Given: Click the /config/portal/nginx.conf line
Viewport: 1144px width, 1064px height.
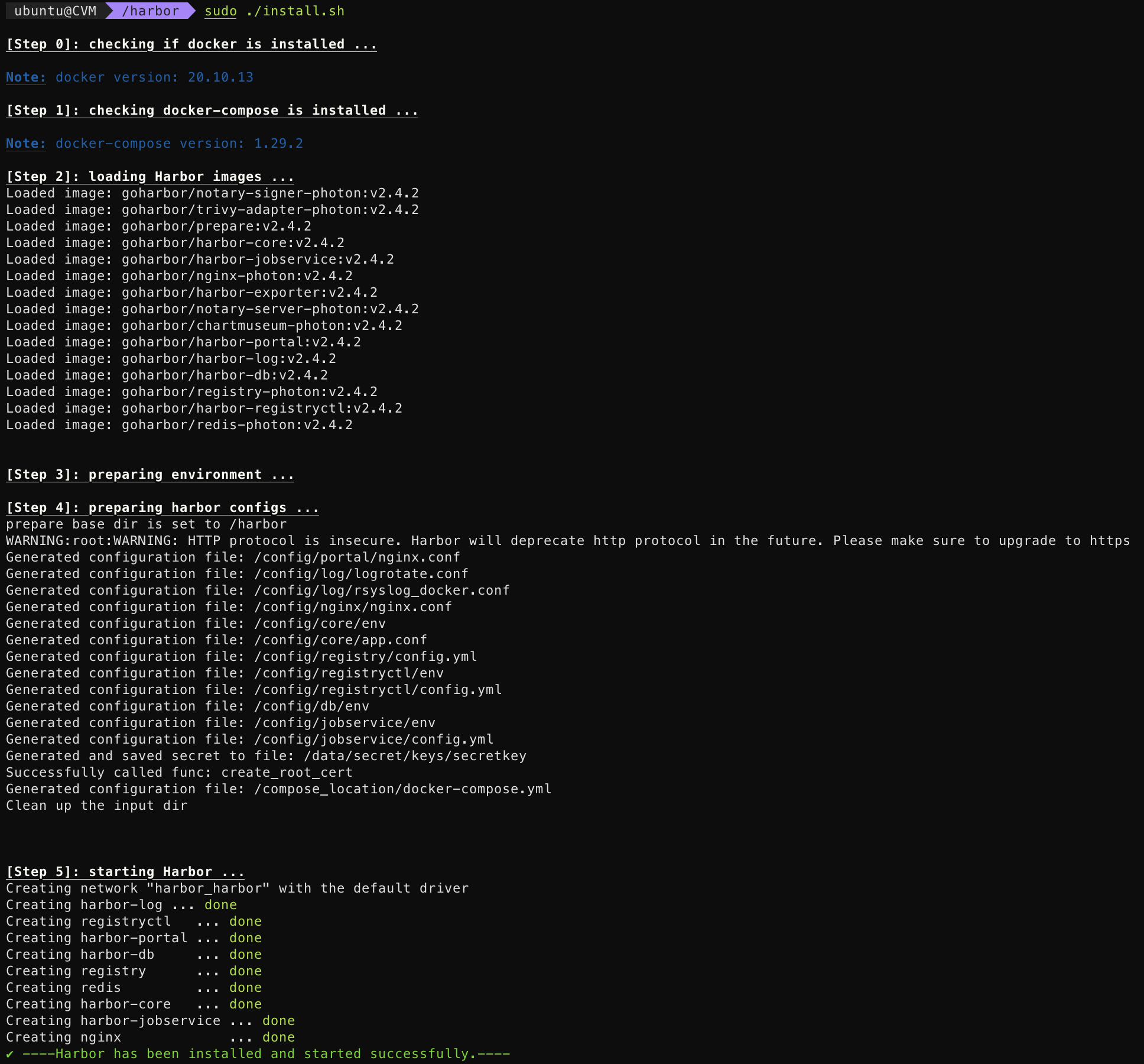Looking at the screenshot, I should (x=233, y=557).
